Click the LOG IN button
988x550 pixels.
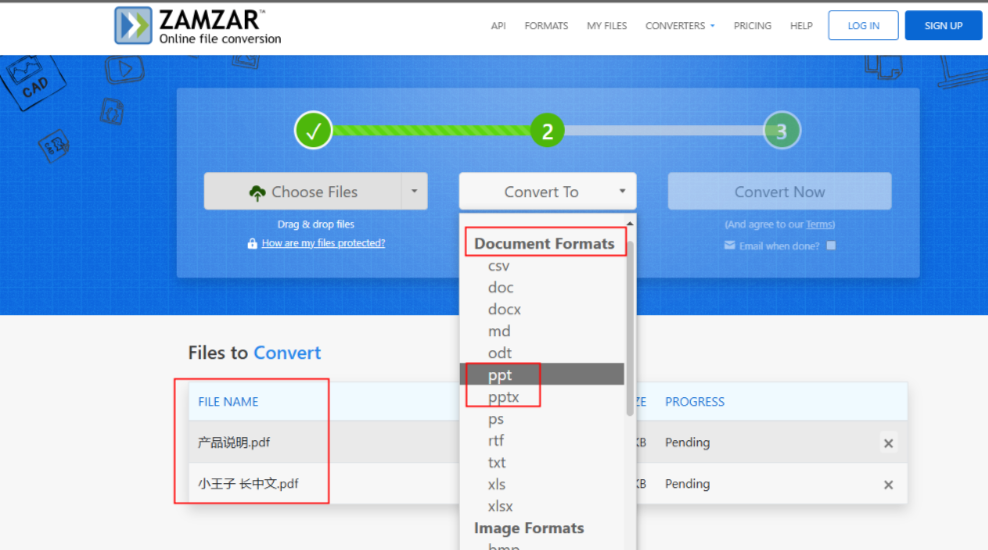pyautogui.click(x=863, y=25)
